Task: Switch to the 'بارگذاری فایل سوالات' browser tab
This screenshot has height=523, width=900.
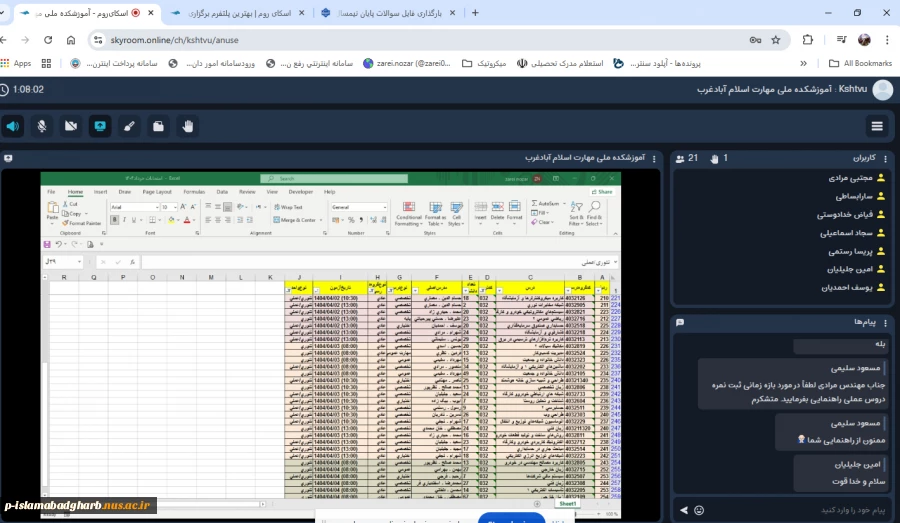Action: coord(390,13)
